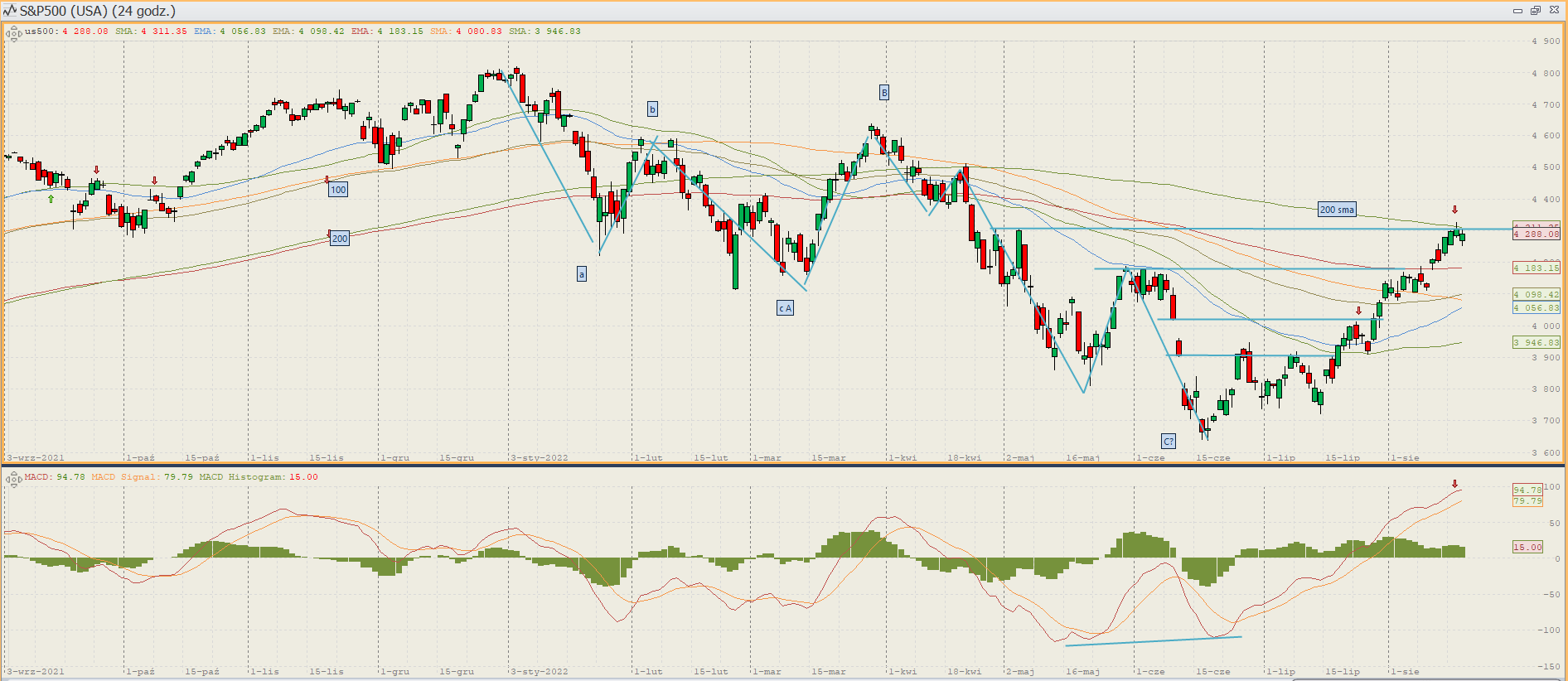
Task: Select the green up arrow marker near September 2021
Action: 51,199
